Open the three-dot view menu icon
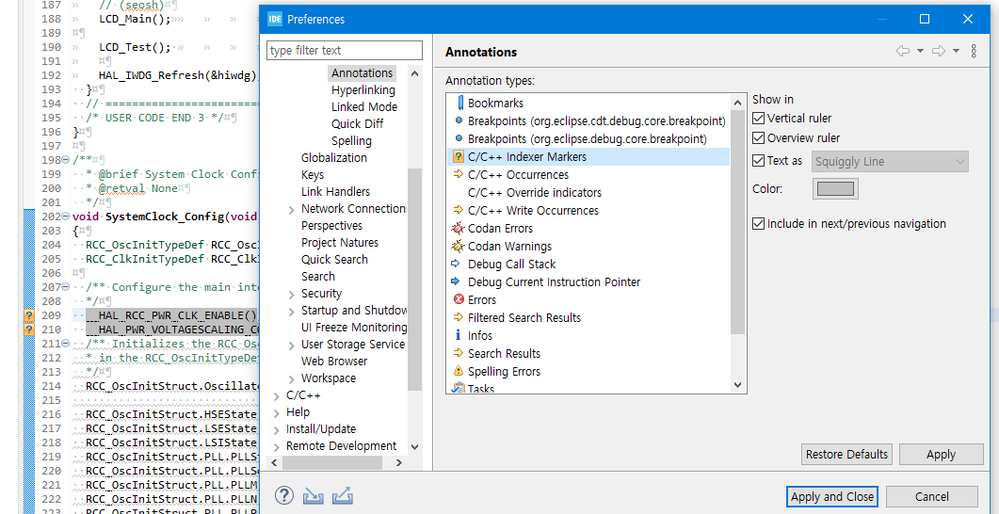999x514 pixels. [x=974, y=52]
